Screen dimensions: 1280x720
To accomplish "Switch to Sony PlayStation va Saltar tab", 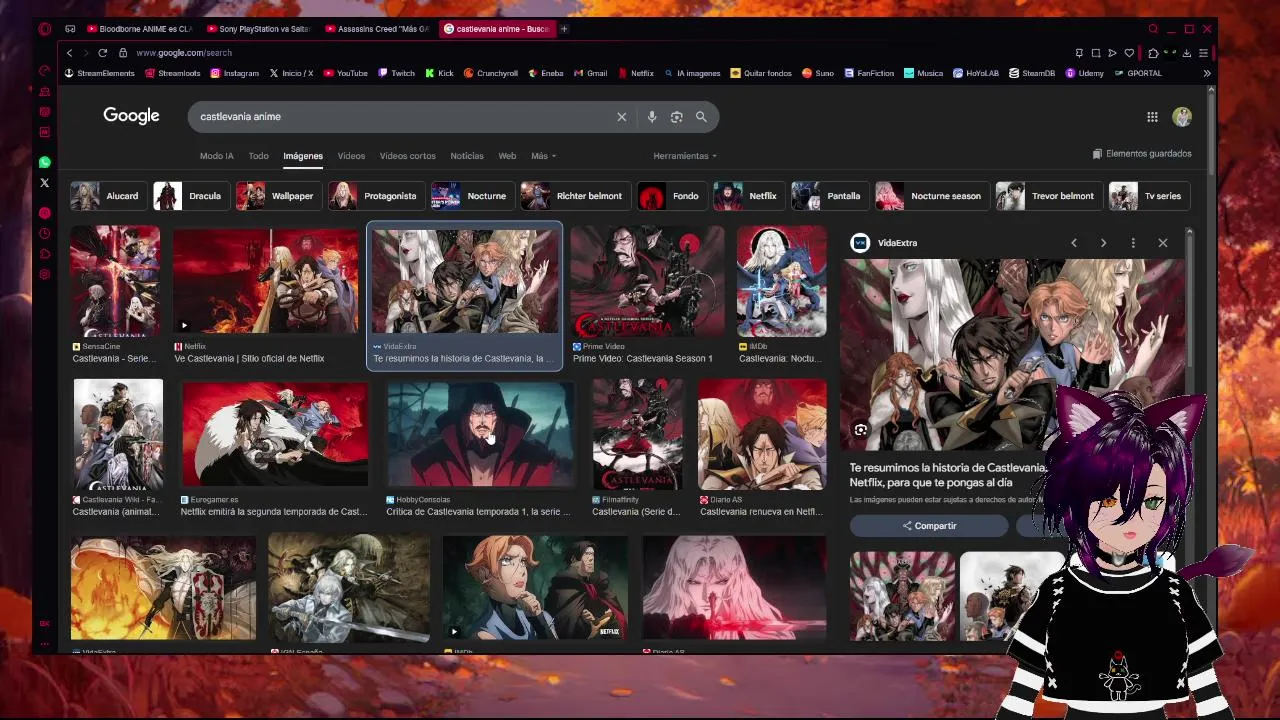I will (x=258, y=29).
